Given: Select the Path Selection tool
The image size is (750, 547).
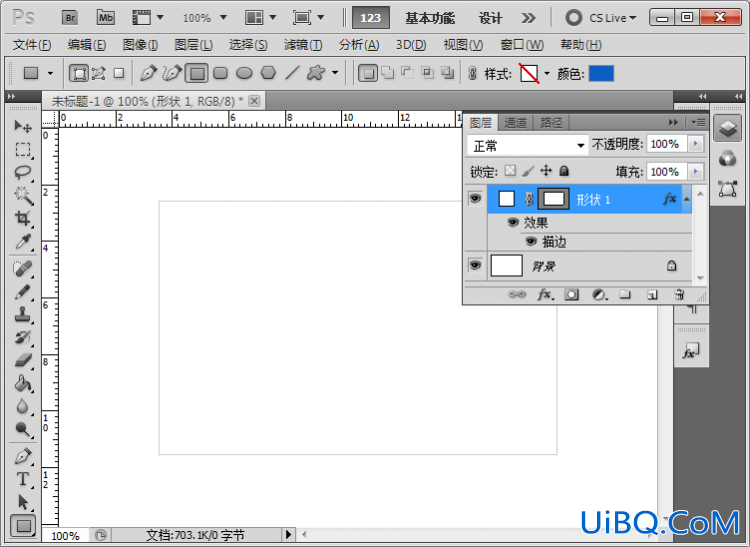Looking at the screenshot, I should pos(22,503).
